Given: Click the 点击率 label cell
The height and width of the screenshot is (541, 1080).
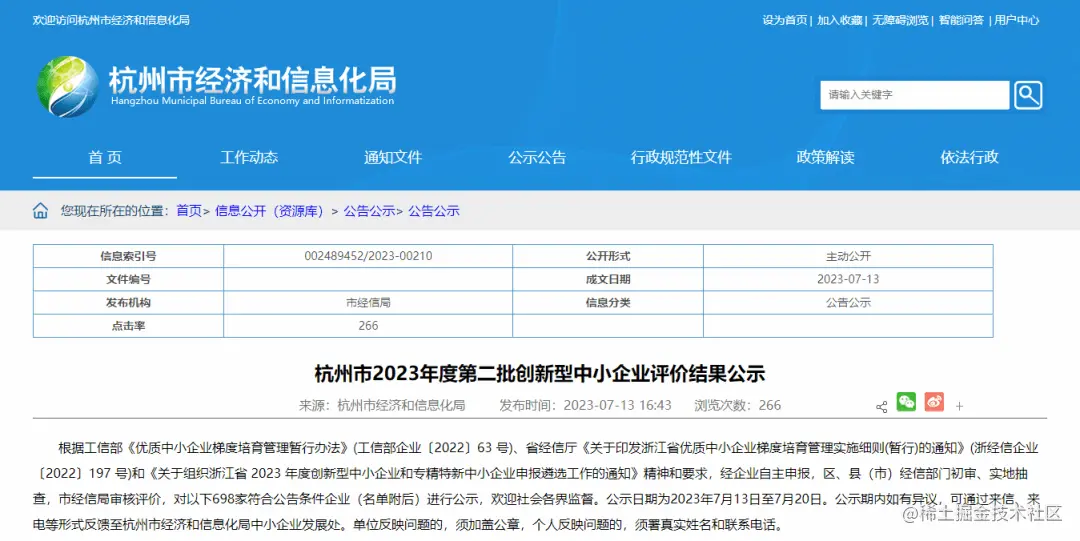Looking at the screenshot, I should 128,326.
